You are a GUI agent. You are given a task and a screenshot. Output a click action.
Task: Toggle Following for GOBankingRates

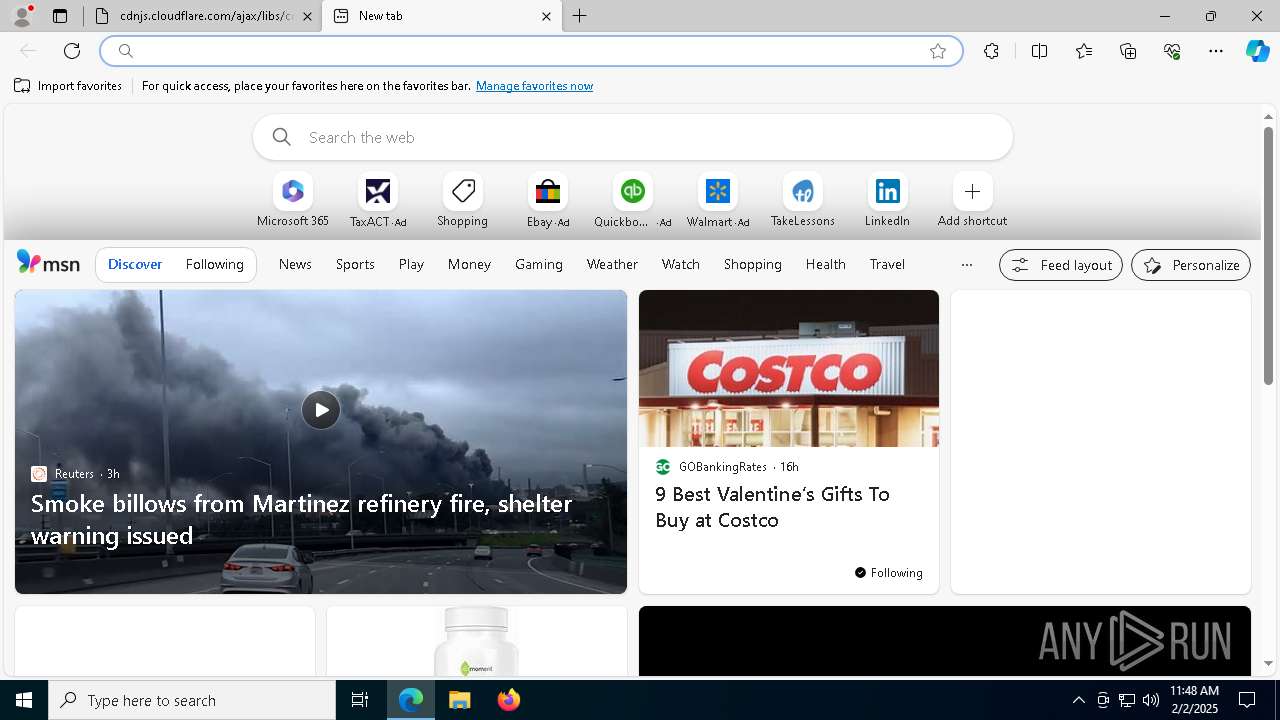[888, 573]
